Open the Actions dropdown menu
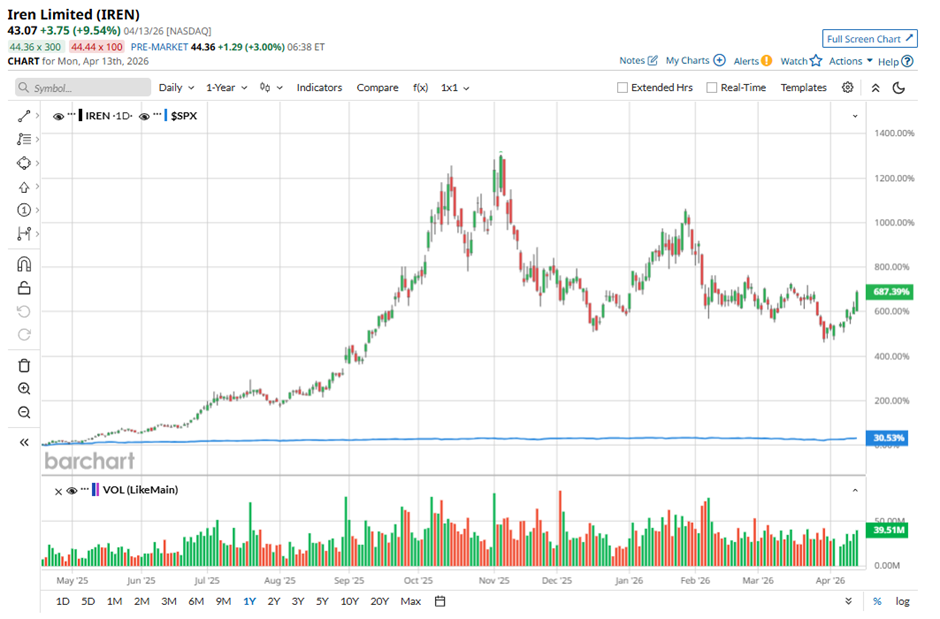Viewport: 940px width, 619px height. coord(850,61)
